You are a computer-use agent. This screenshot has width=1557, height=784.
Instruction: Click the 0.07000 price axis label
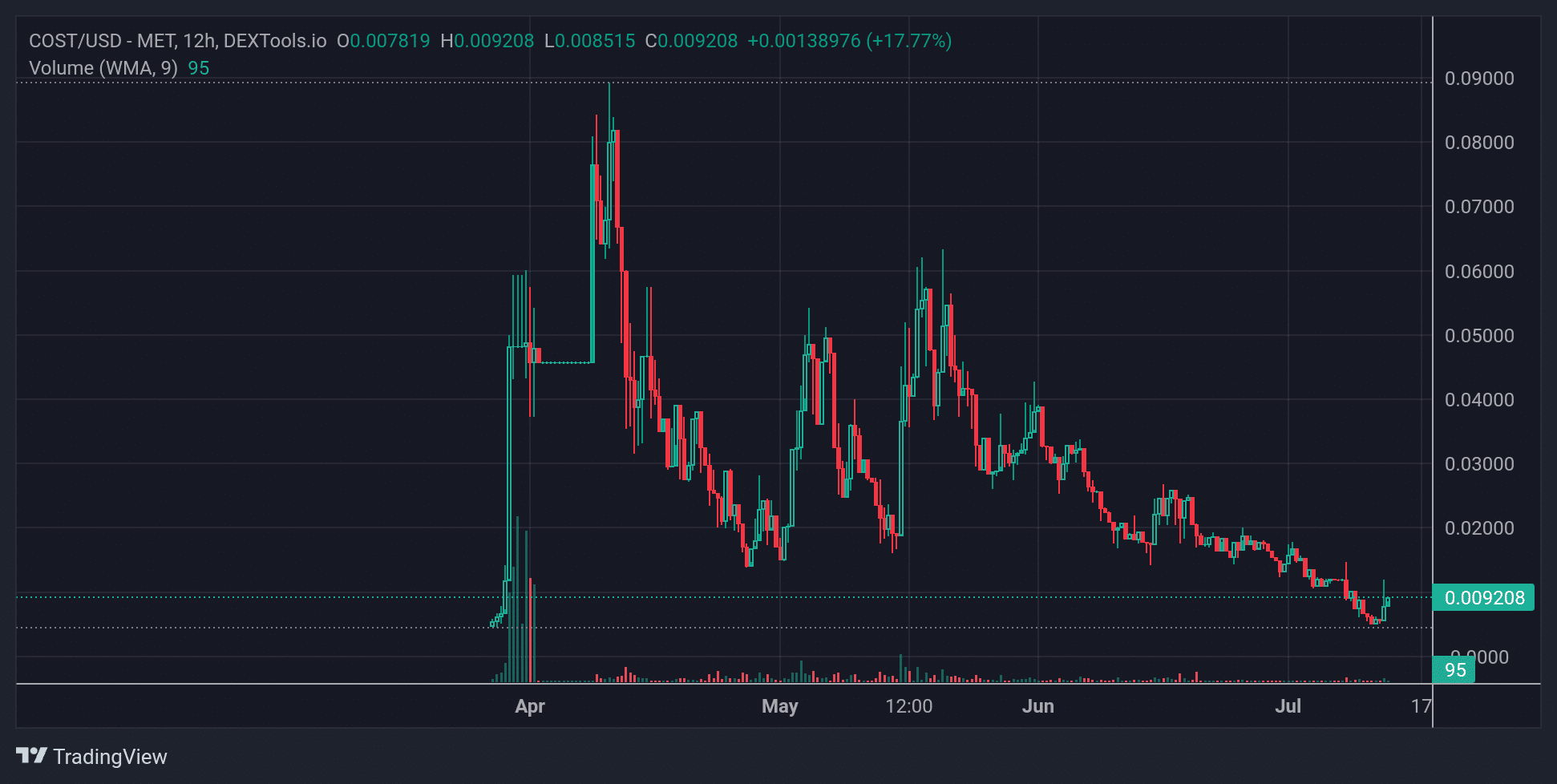pos(1479,207)
